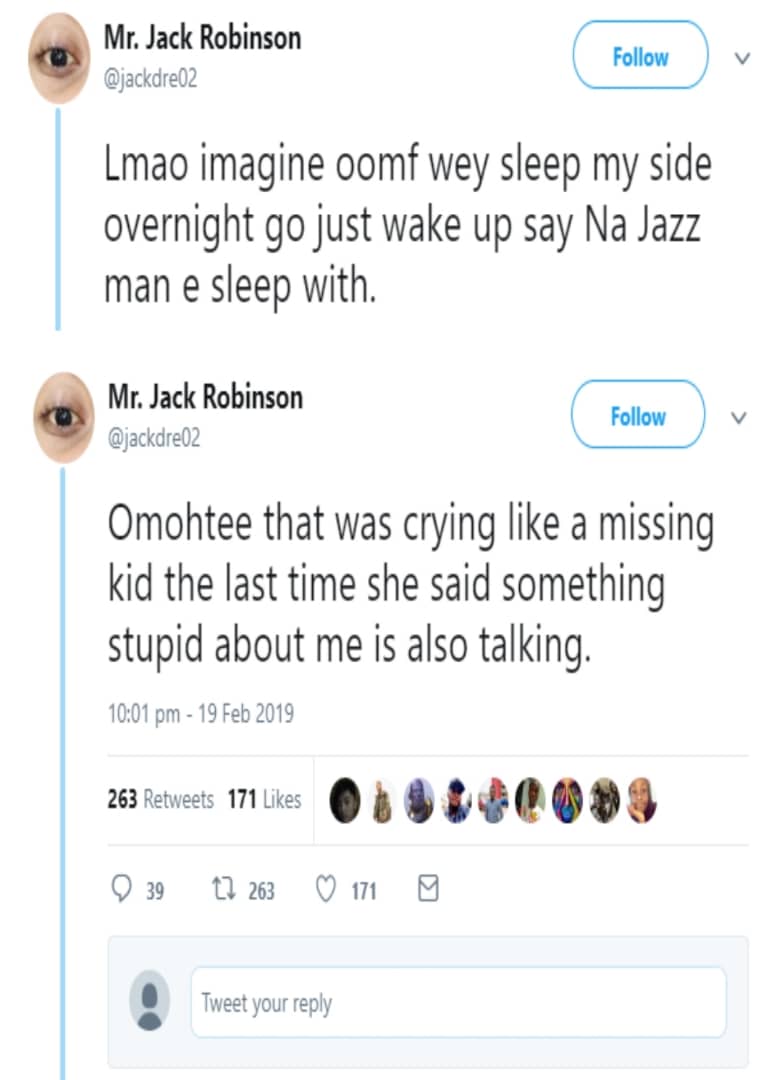Retweet the tweet using the retweet icon
The height and width of the screenshot is (1080, 782).
pyautogui.click(x=227, y=888)
